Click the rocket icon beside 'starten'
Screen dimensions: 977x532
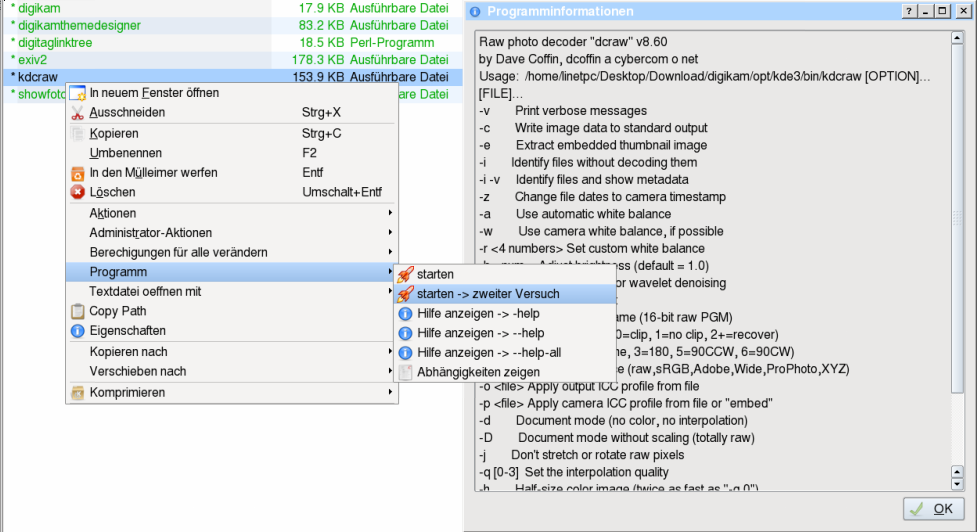pyautogui.click(x=406, y=274)
